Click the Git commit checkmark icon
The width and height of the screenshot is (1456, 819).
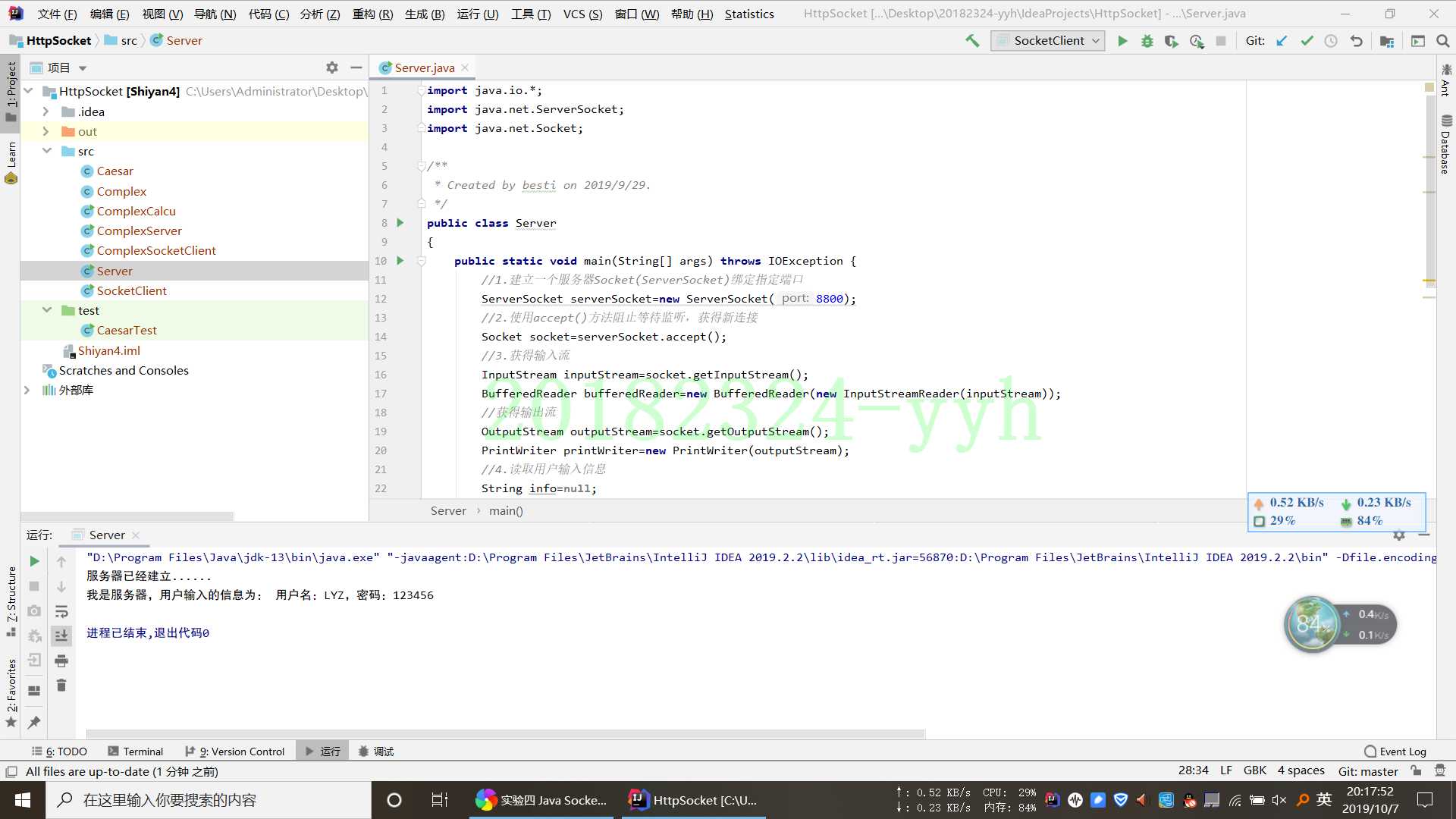tap(1308, 41)
